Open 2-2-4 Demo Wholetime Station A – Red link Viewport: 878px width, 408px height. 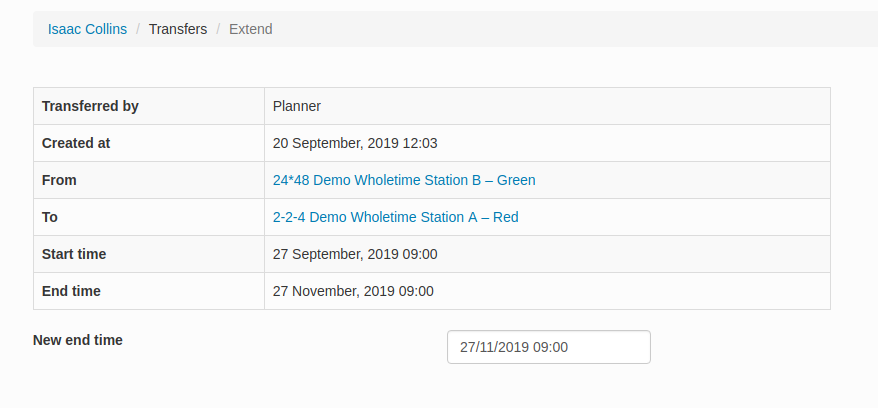(395, 217)
